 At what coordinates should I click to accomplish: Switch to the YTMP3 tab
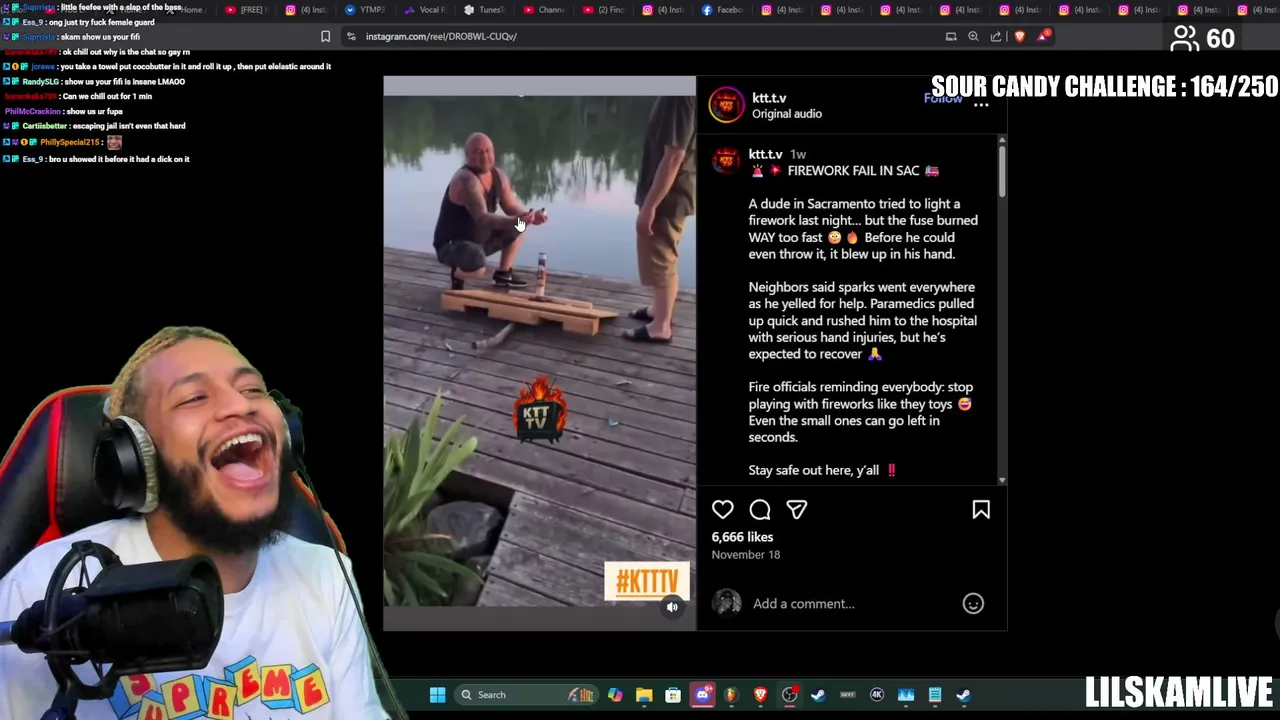point(366,10)
